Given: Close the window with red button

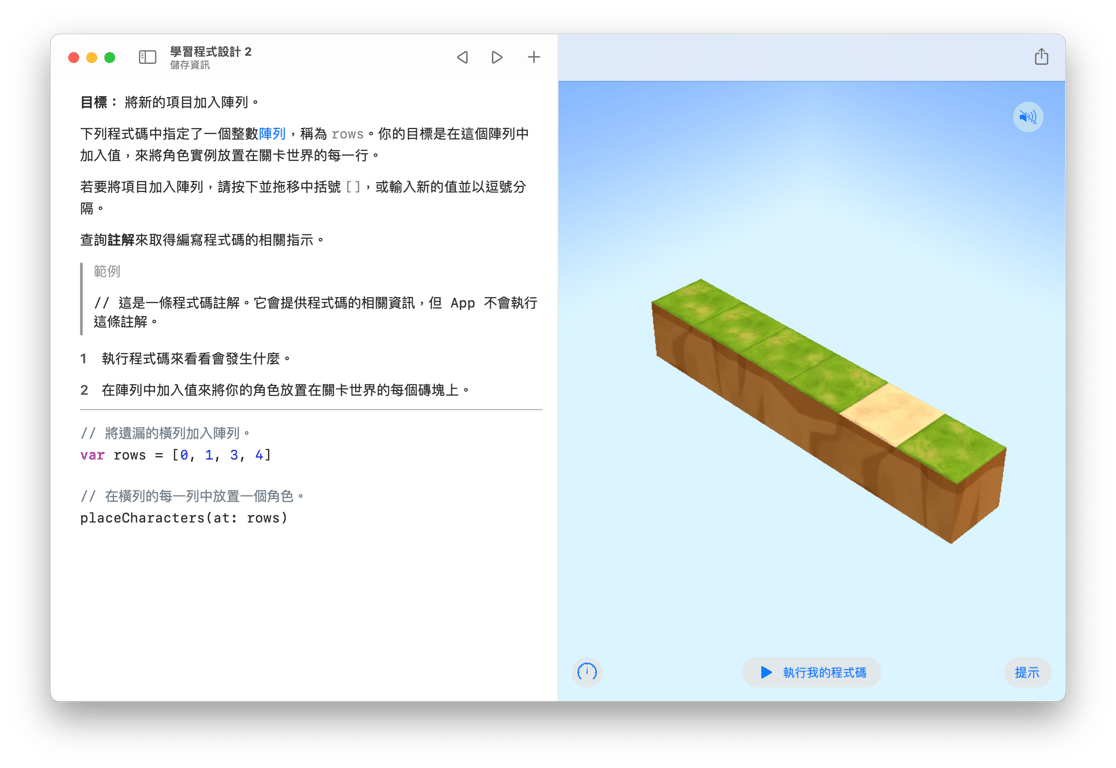Looking at the screenshot, I should pos(73,58).
